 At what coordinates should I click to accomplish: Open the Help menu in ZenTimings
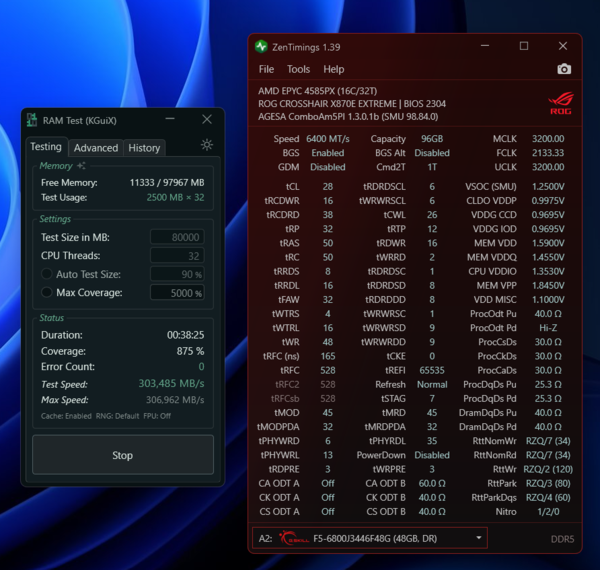334,69
